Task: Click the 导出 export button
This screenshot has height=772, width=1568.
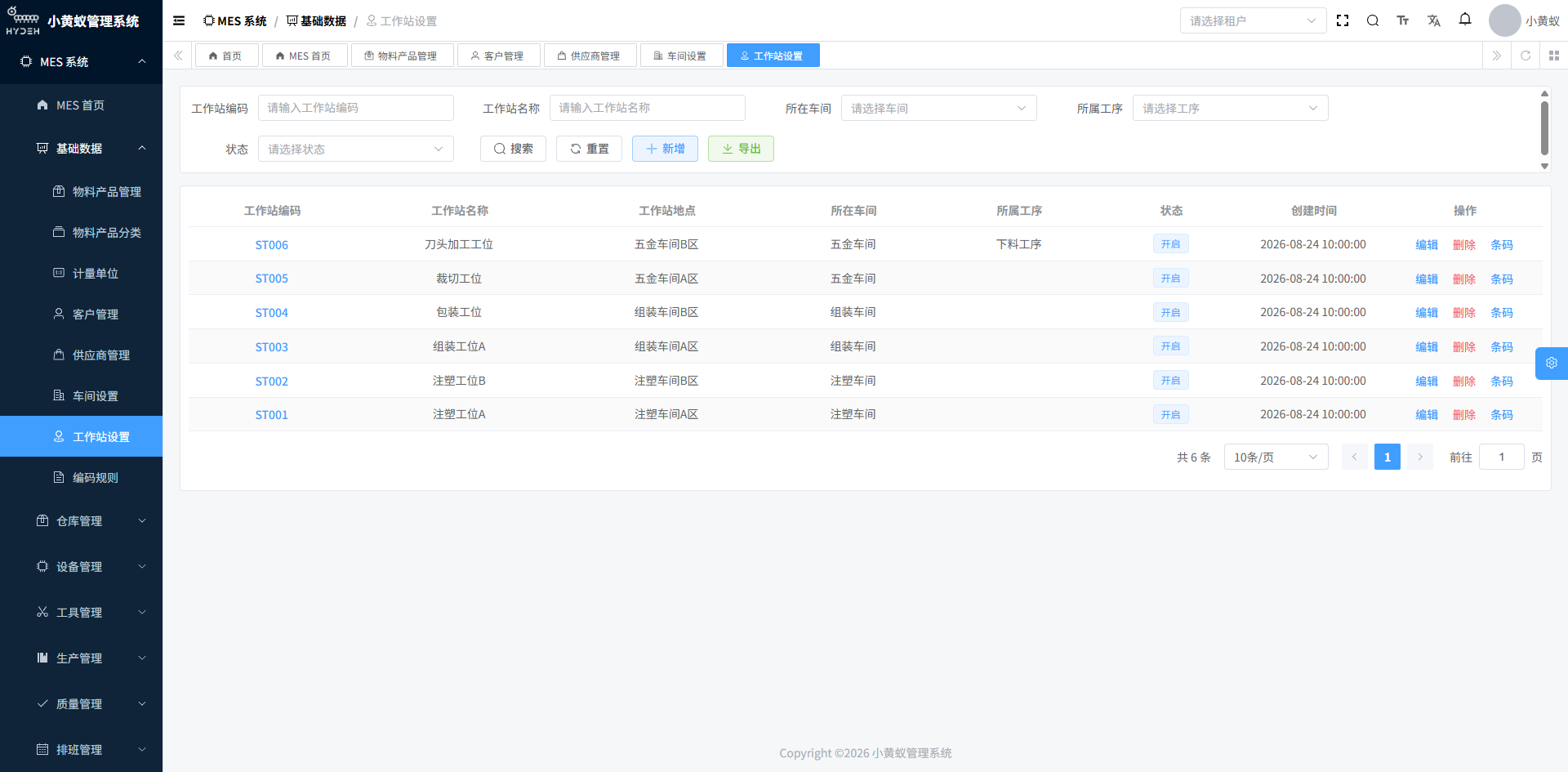Action: [x=741, y=149]
